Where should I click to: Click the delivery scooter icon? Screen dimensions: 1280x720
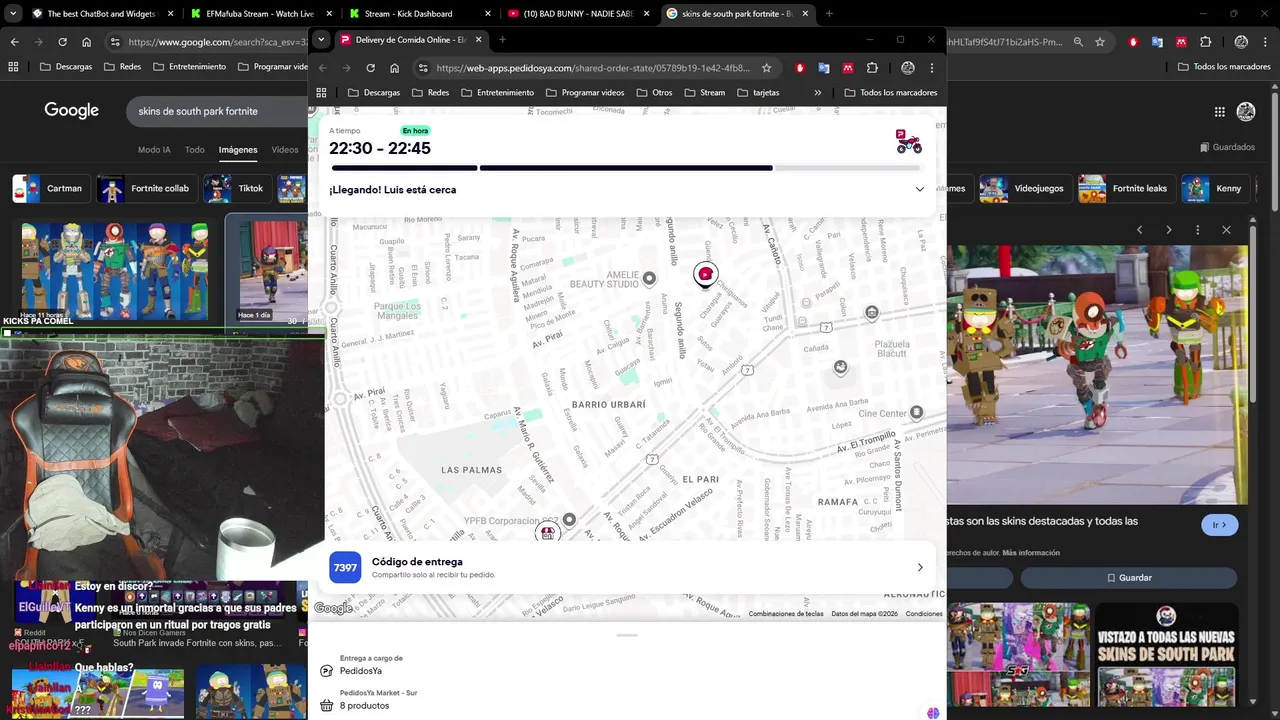click(x=908, y=142)
